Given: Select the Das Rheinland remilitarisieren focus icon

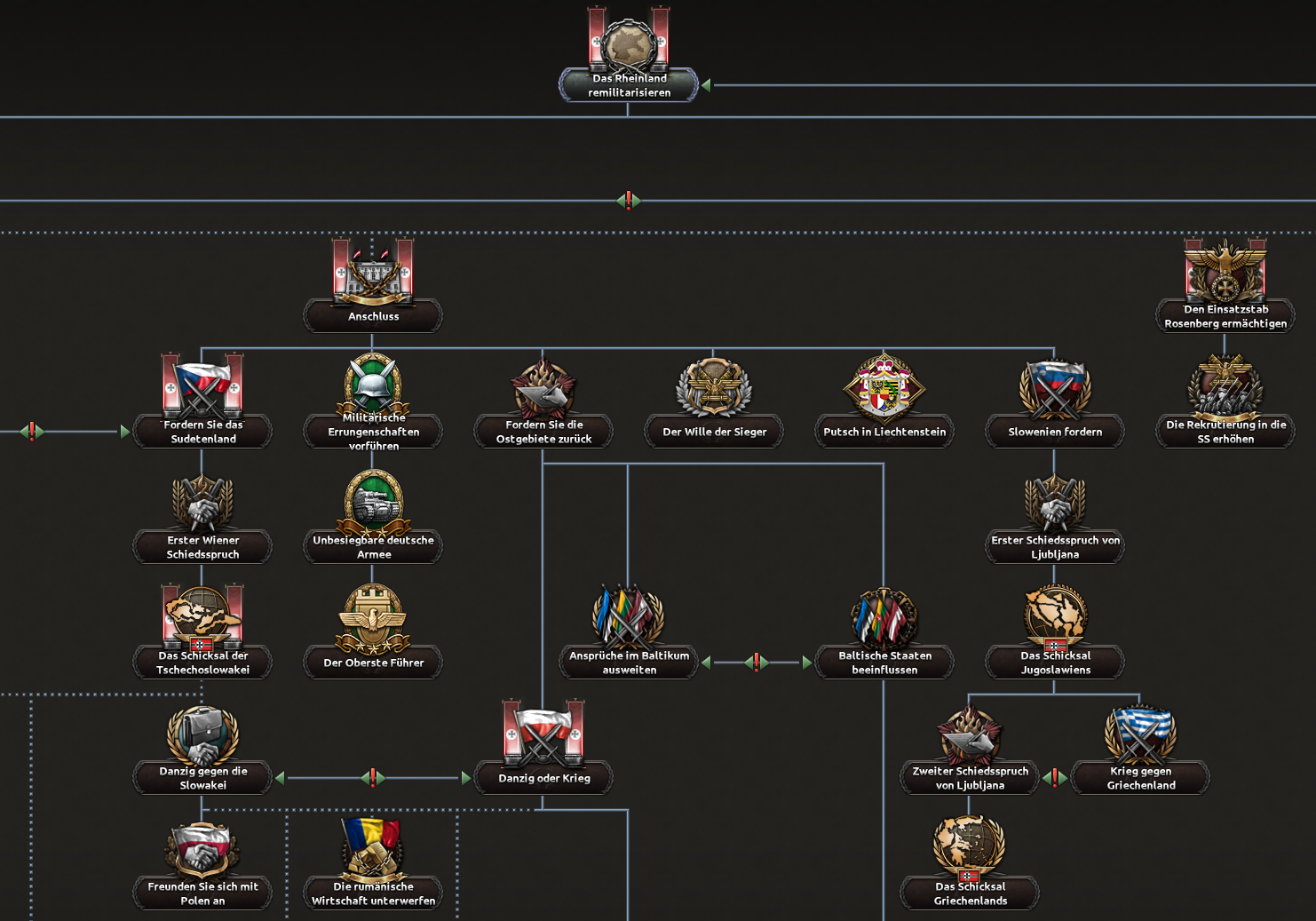Looking at the screenshot, I should point(629,40).
